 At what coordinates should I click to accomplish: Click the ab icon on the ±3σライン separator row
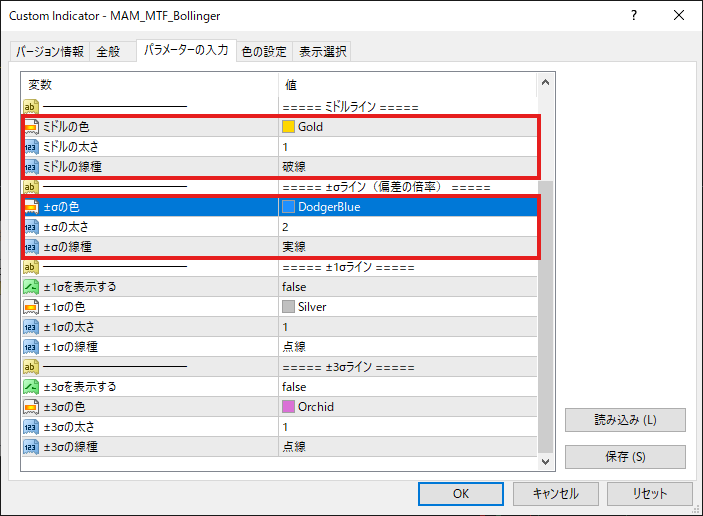tap(31, 367)
